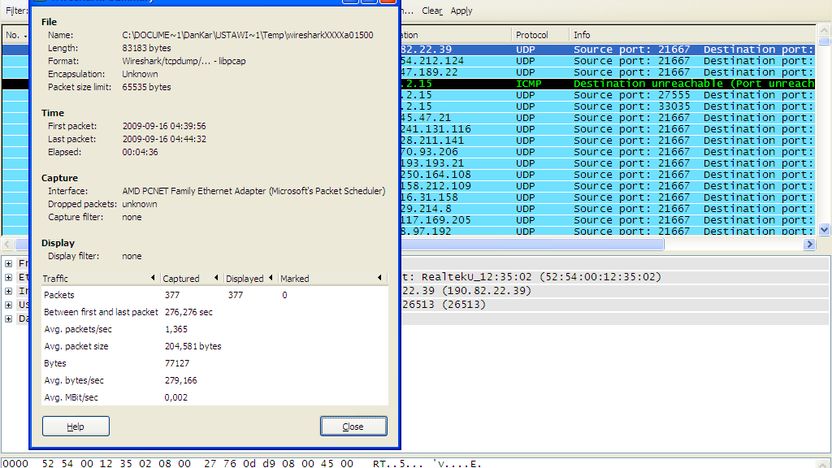Click the Elapsed time value 00:04:36

point(140,152)
